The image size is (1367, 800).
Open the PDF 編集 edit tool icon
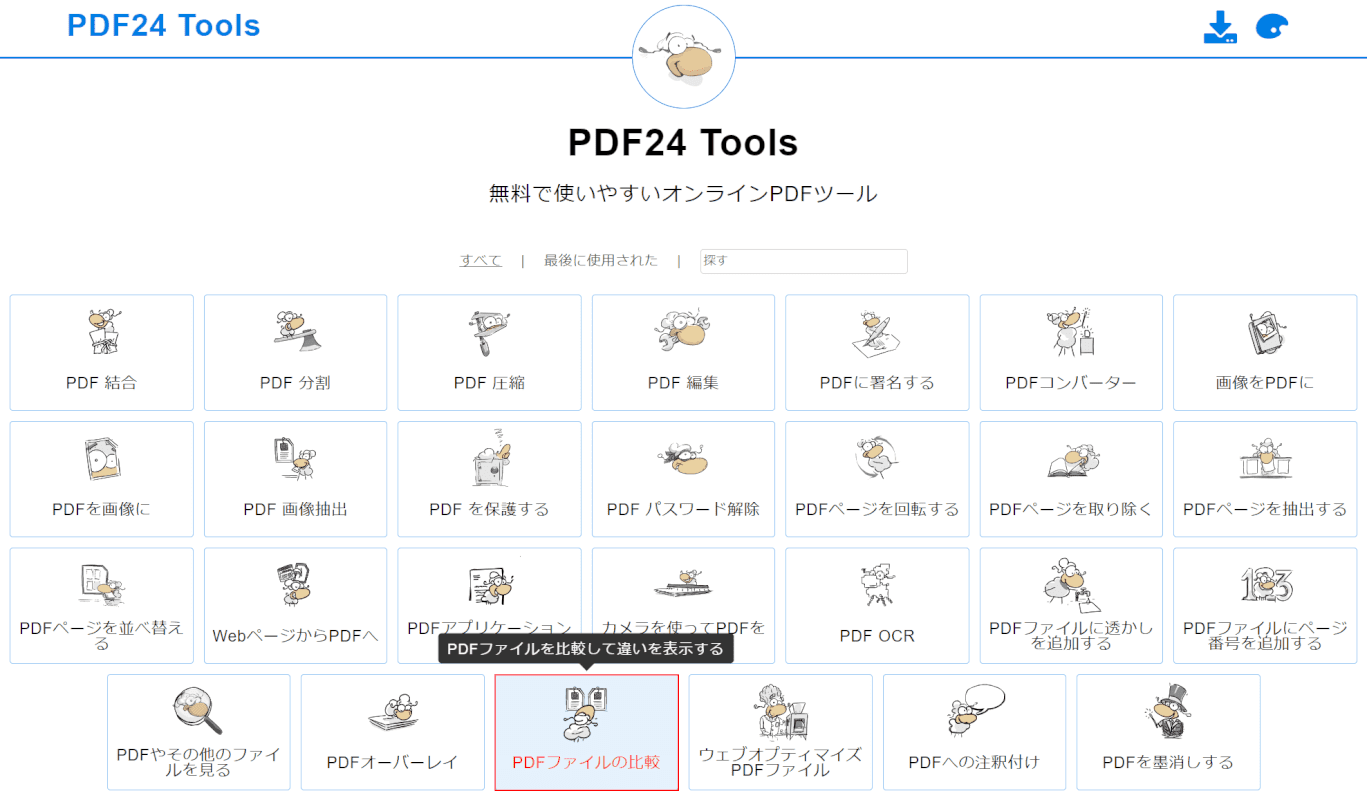click(x=683, y=333)
